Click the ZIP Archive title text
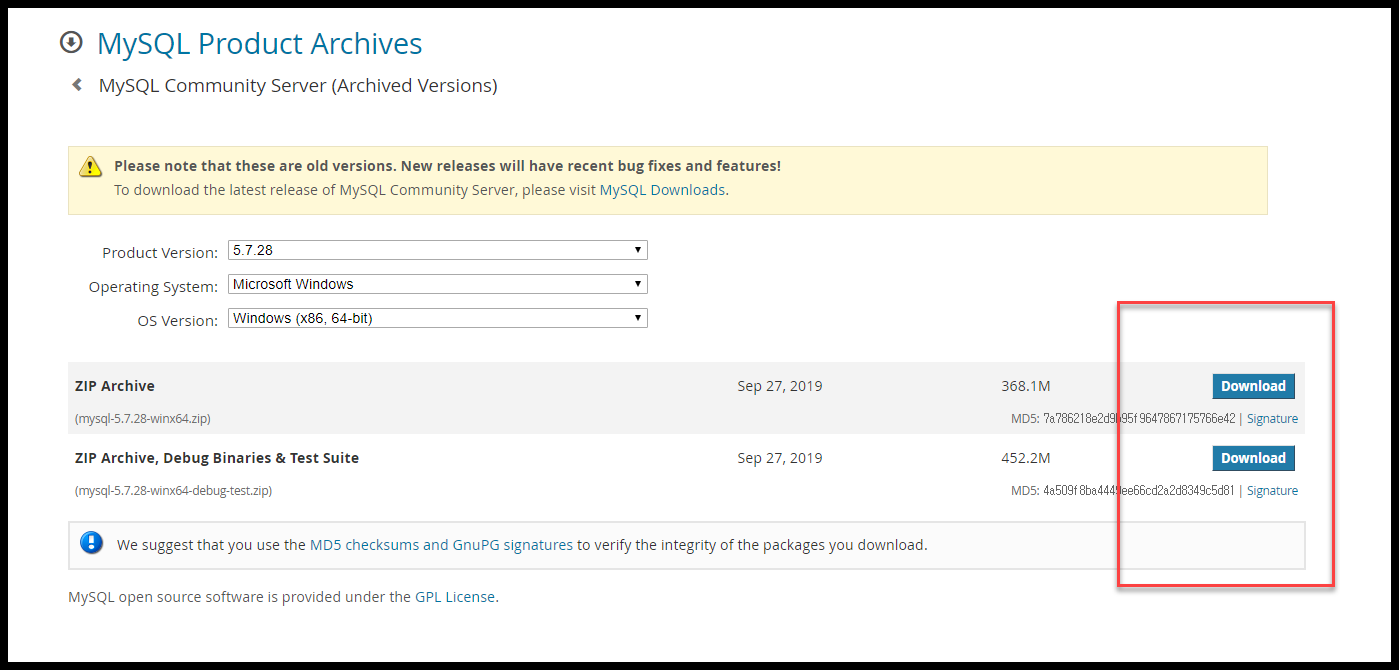This screenshot has width=1399, height=670. tap(115, 386)
